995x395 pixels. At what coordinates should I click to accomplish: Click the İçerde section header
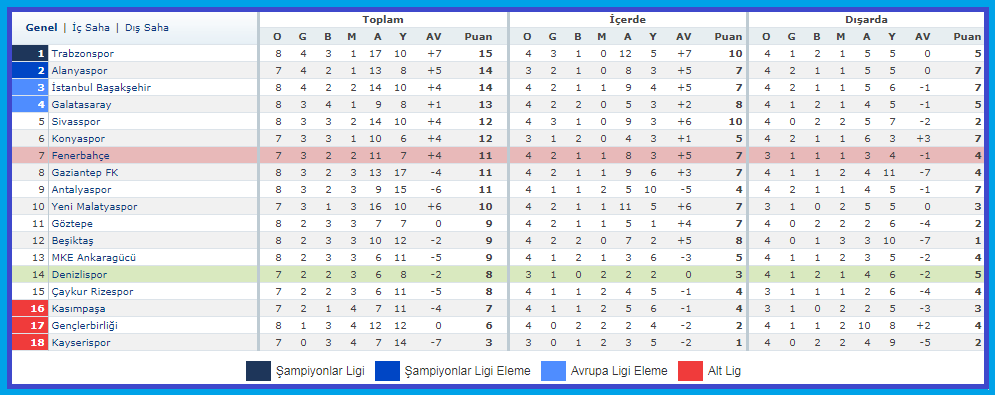628,20
